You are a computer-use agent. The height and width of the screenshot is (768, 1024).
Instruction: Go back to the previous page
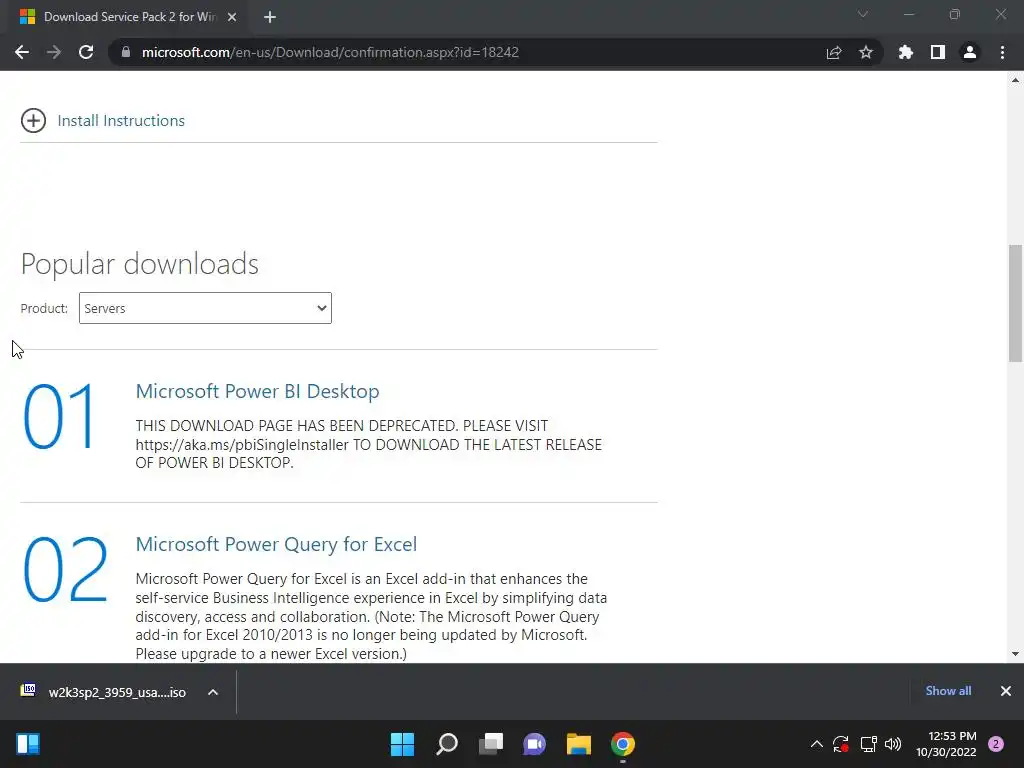(x=22, y=52)
